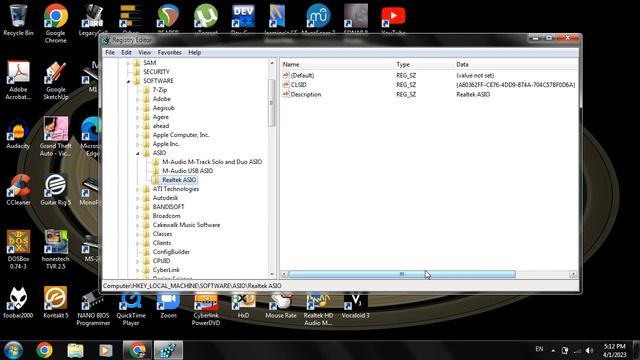Open Windows Explorer from the taskbar

pos(76,350)
